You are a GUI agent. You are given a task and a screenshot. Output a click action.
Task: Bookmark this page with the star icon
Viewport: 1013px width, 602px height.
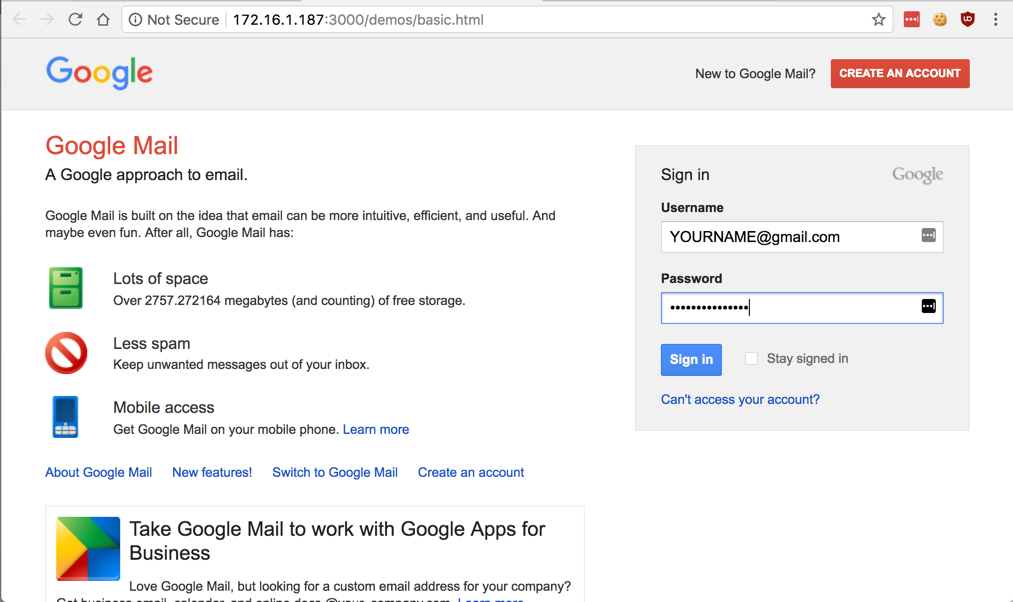[878, 19]
